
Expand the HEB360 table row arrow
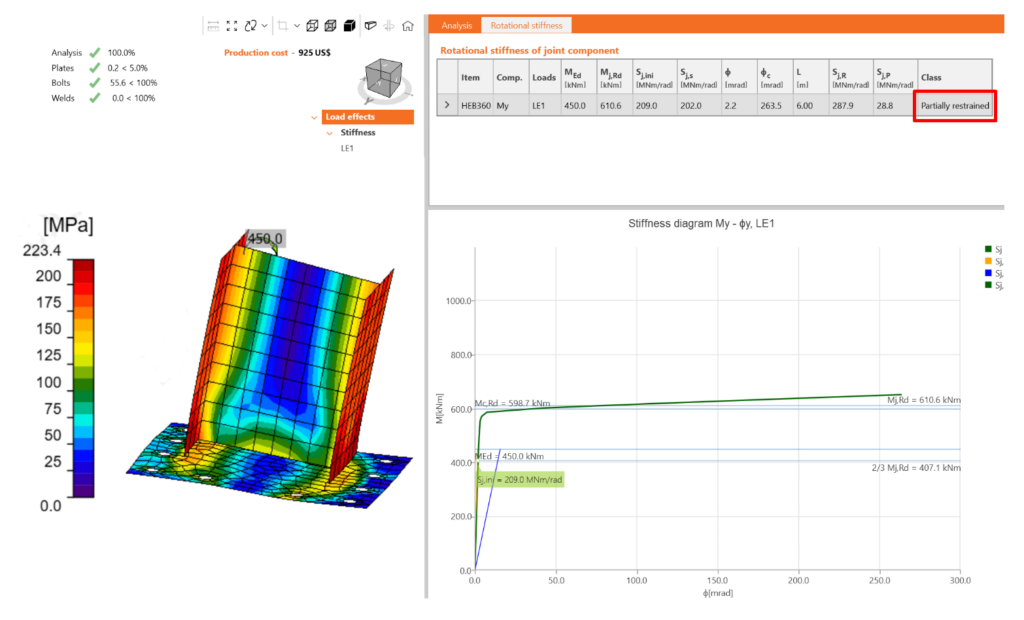[x=446, y=104]
